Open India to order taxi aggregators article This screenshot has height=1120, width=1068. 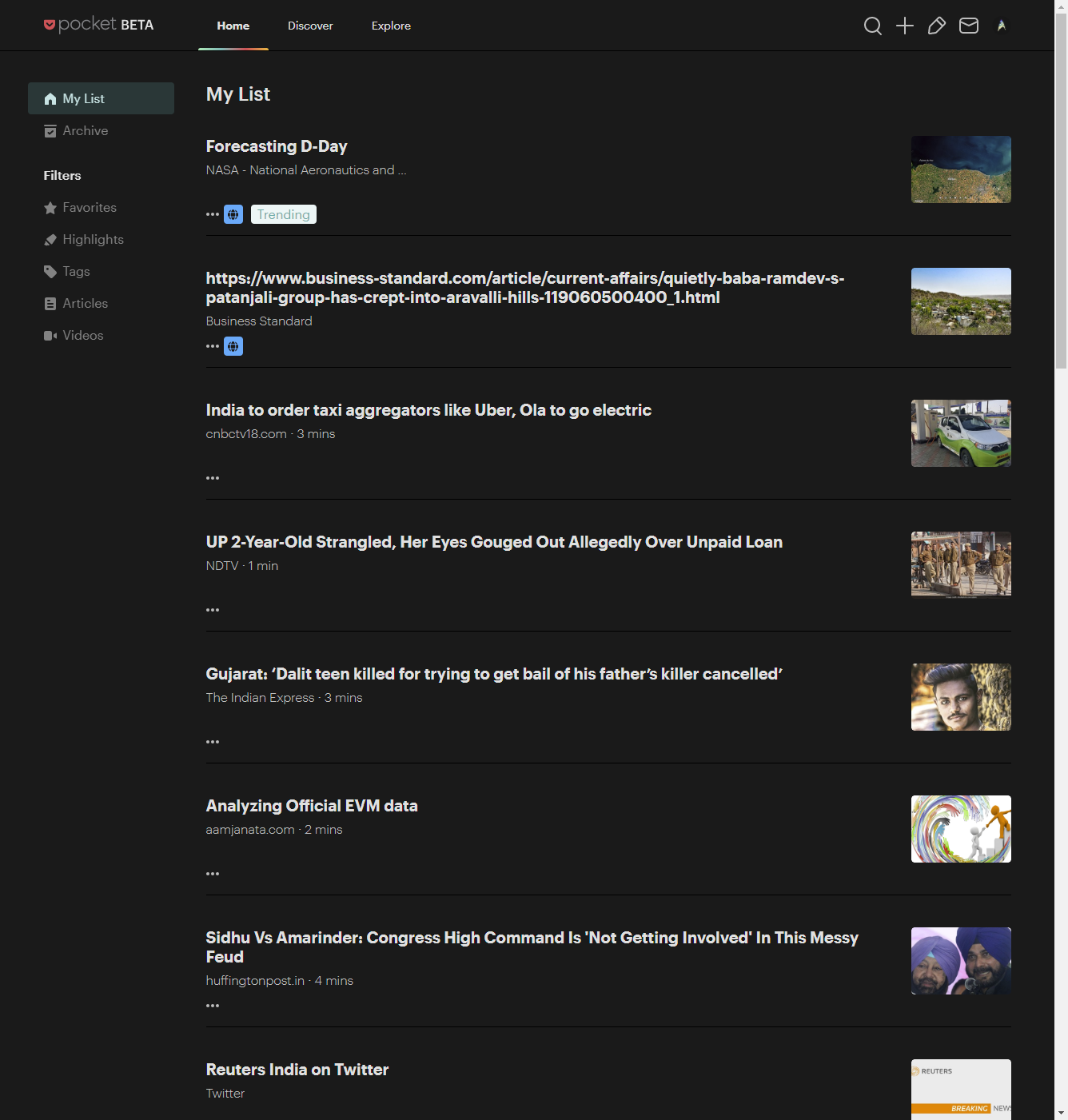pyautogui.click(x=428, y=410)
